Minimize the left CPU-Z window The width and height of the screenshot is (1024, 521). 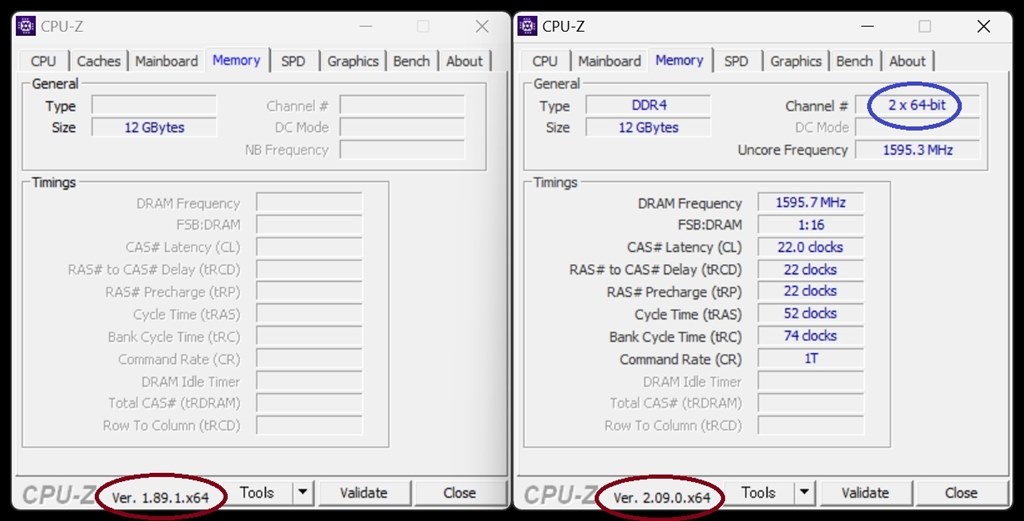366,26
